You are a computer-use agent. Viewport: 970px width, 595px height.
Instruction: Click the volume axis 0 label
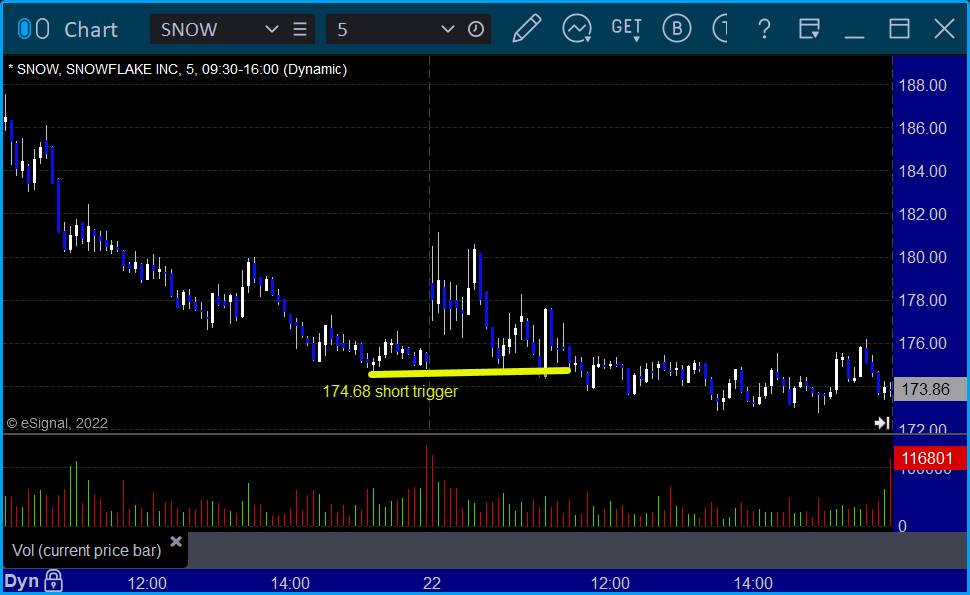903,526
